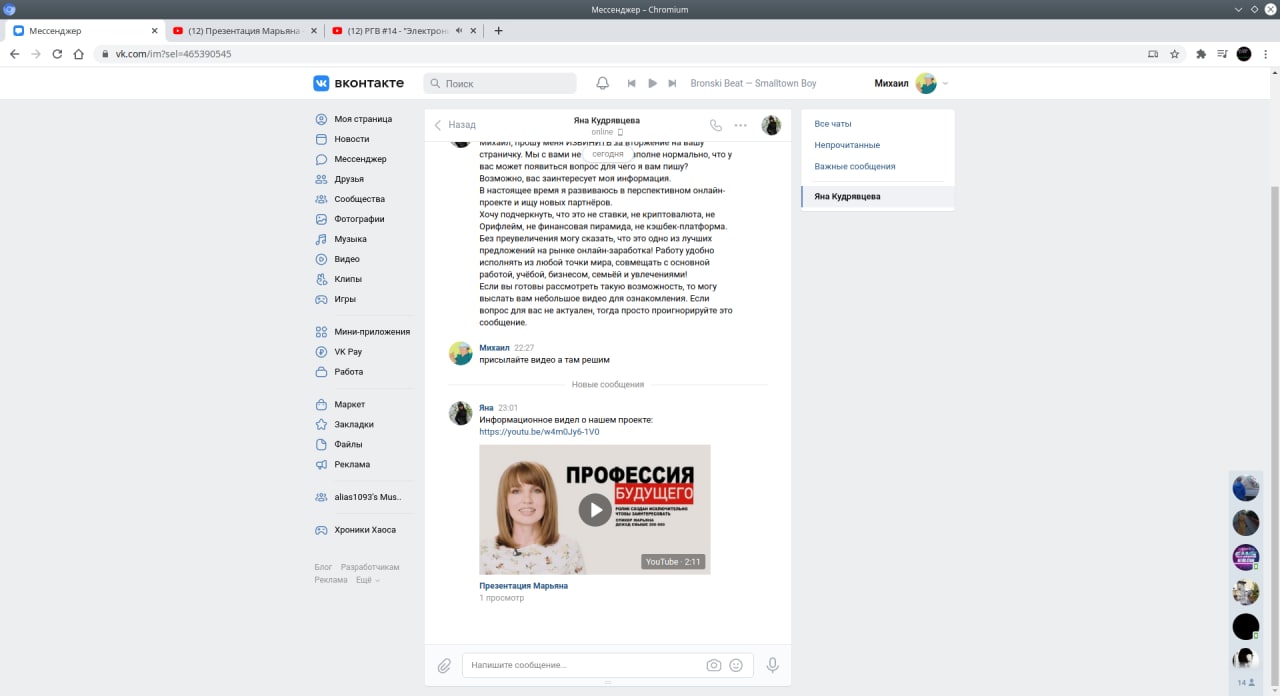Image resolution: width=1280 pixels, height=696 pixels.
Task: Reload the page
Action: click(x=57, y=54)
